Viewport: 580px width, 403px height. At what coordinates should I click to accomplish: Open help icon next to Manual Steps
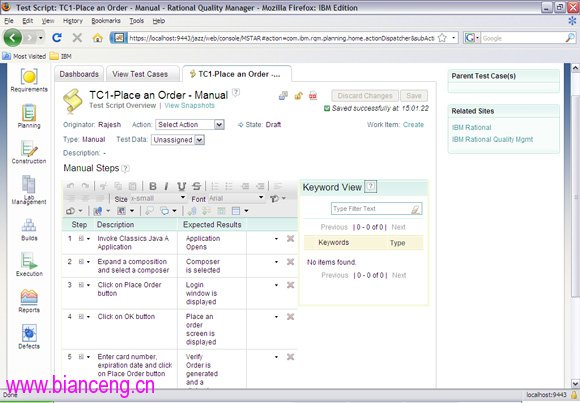pos(126,168)
